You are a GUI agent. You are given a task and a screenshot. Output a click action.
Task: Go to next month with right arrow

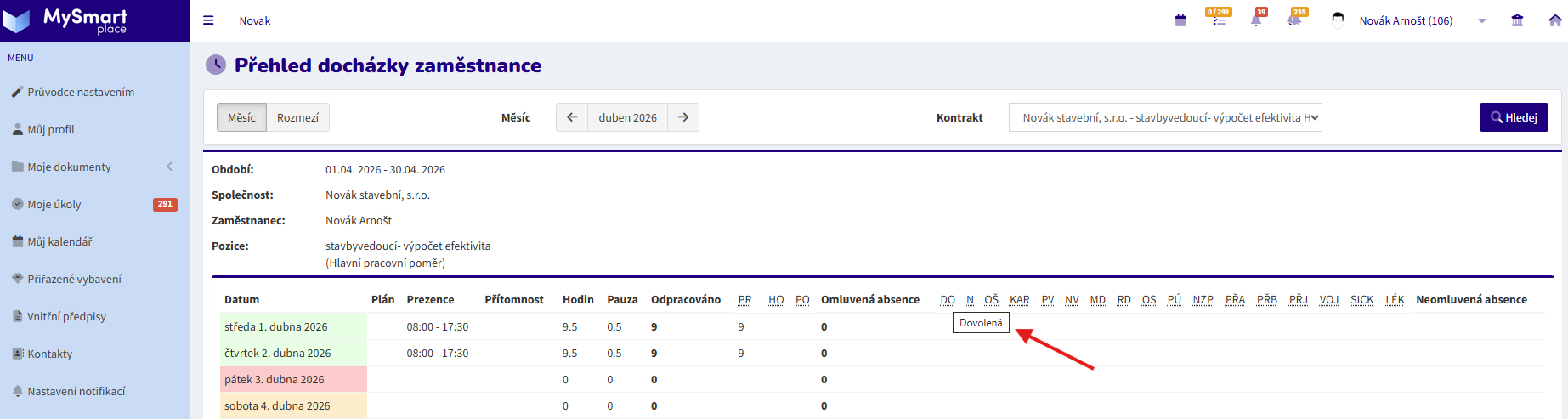tap(683, 117)
